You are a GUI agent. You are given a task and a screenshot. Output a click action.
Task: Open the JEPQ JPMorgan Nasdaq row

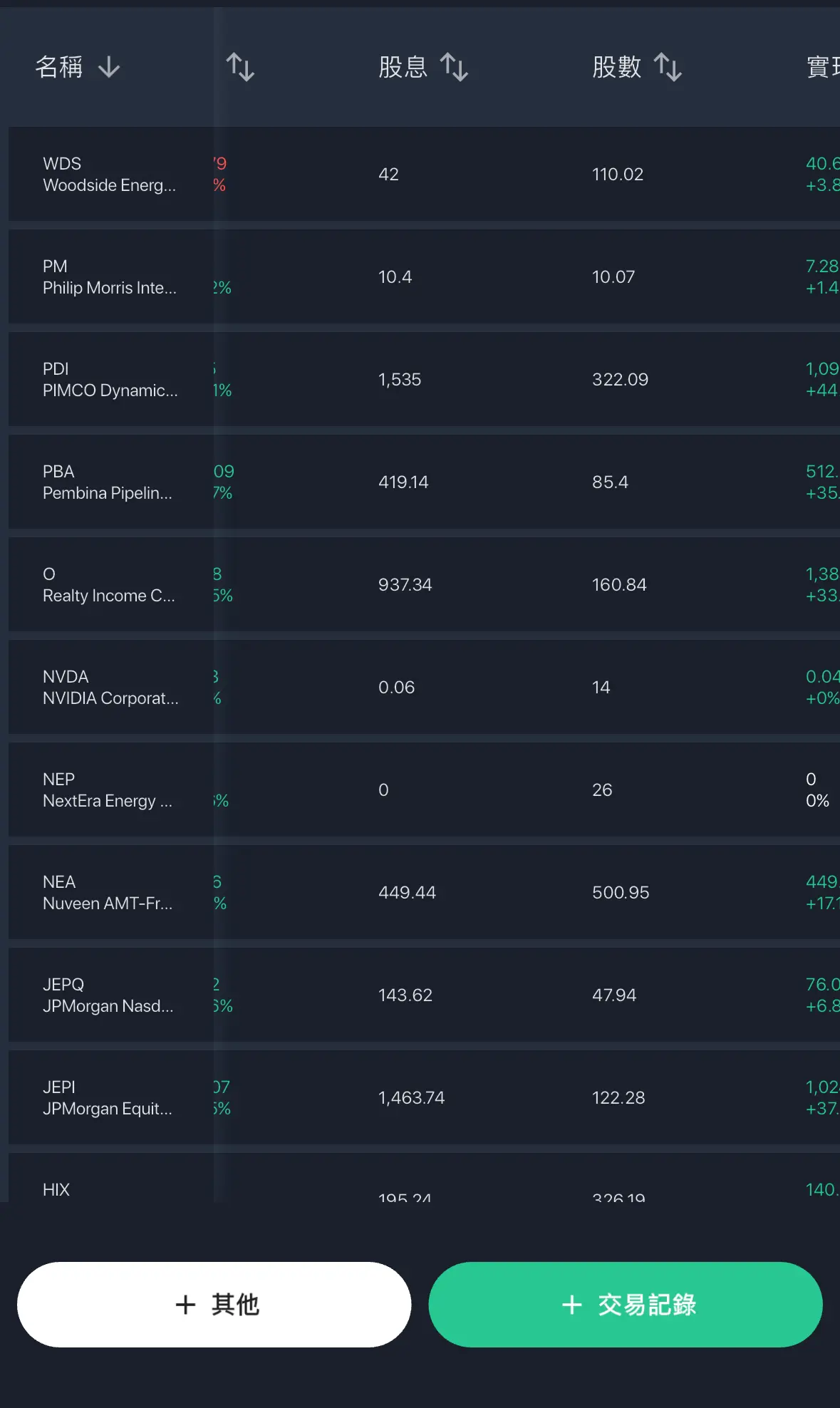tap(424, 995)
